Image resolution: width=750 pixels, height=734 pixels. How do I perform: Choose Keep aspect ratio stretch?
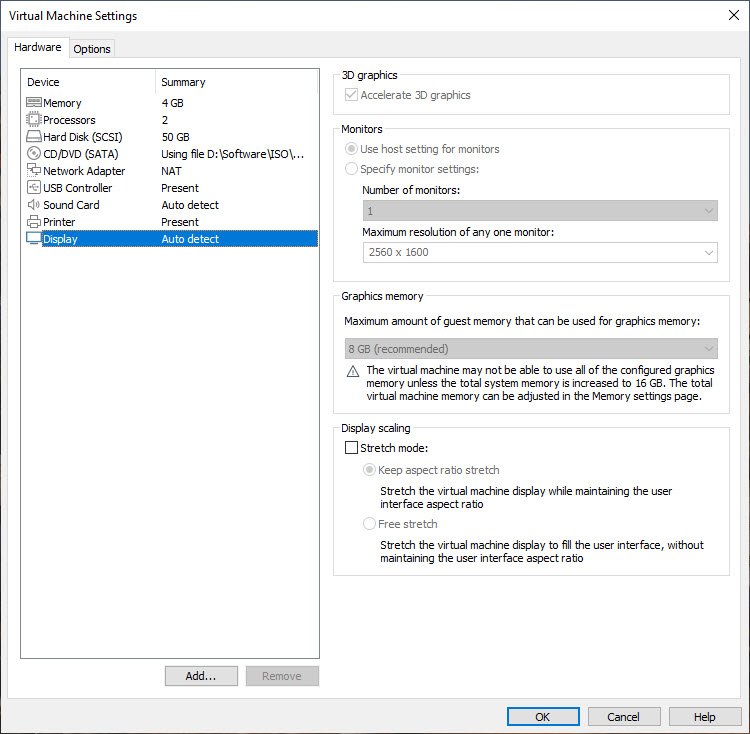369,470
